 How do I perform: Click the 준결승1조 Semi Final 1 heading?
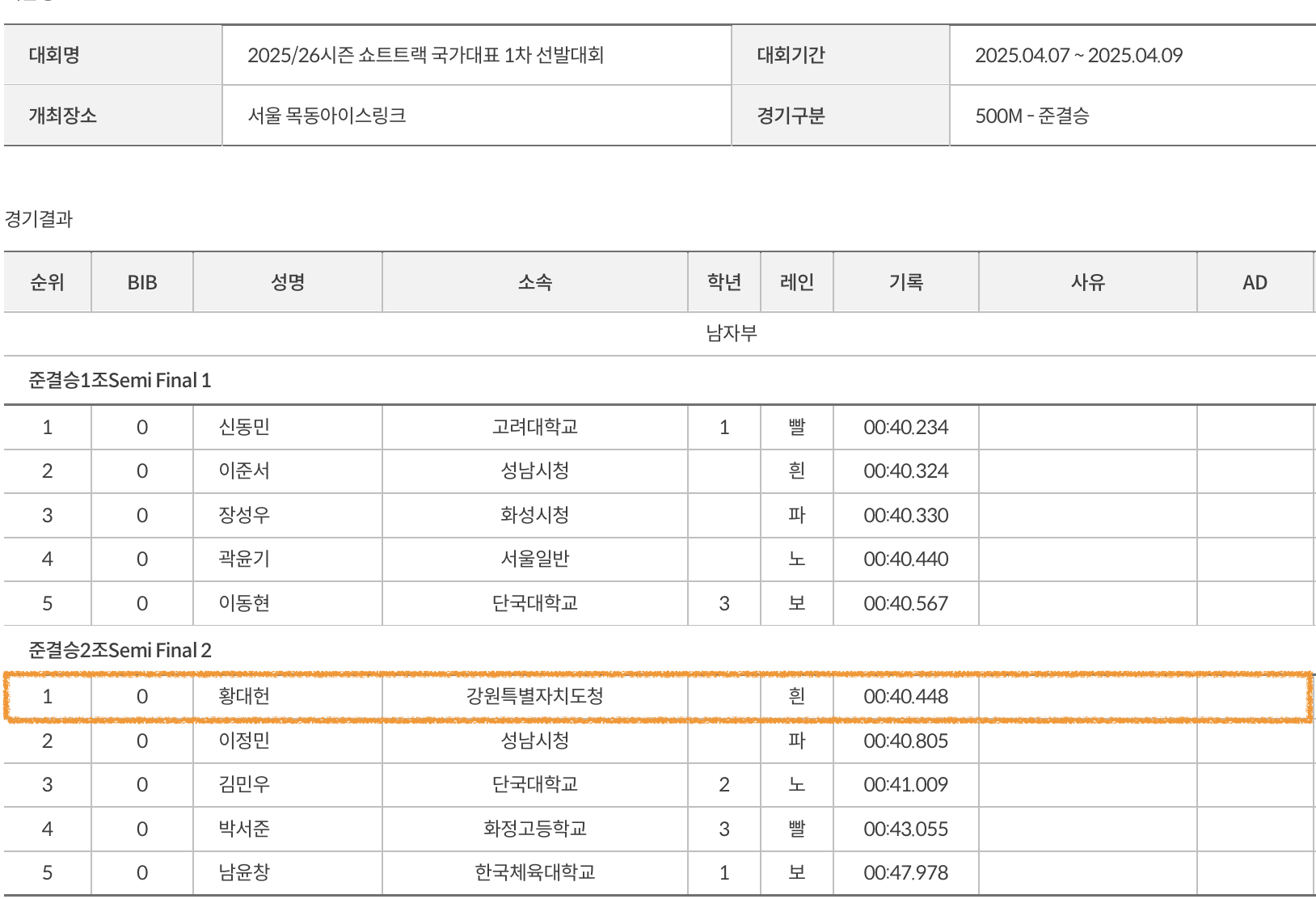120,380
